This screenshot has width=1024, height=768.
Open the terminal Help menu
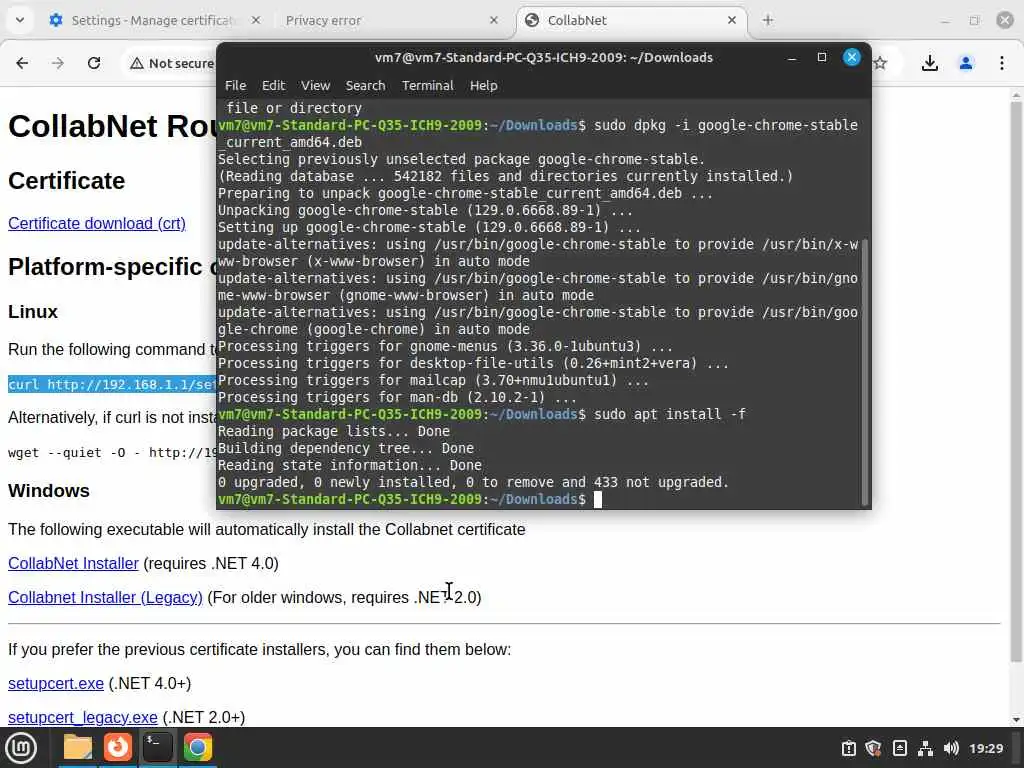coord(483,86)
